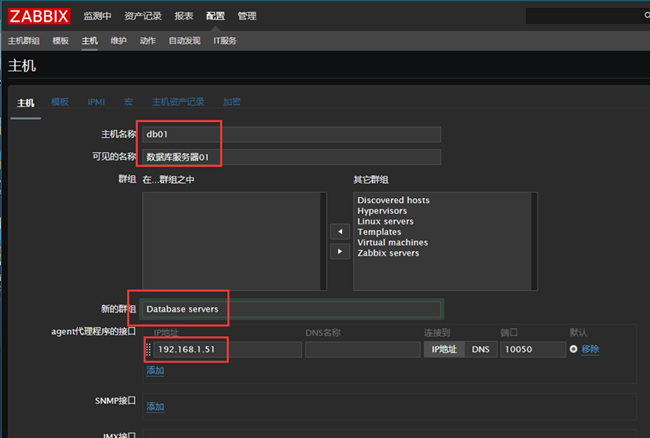Open the 管理 top menu
The width and height of the screenshot is (650, 438).
coord(247,16)
